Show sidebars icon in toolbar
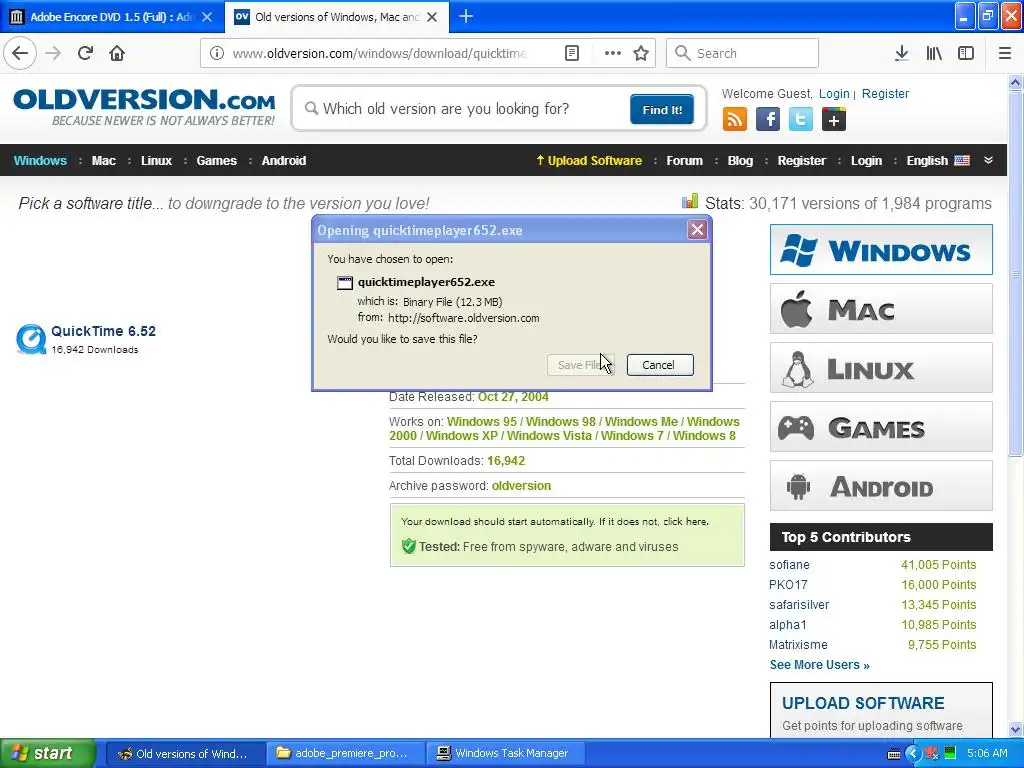 [966, 53]
